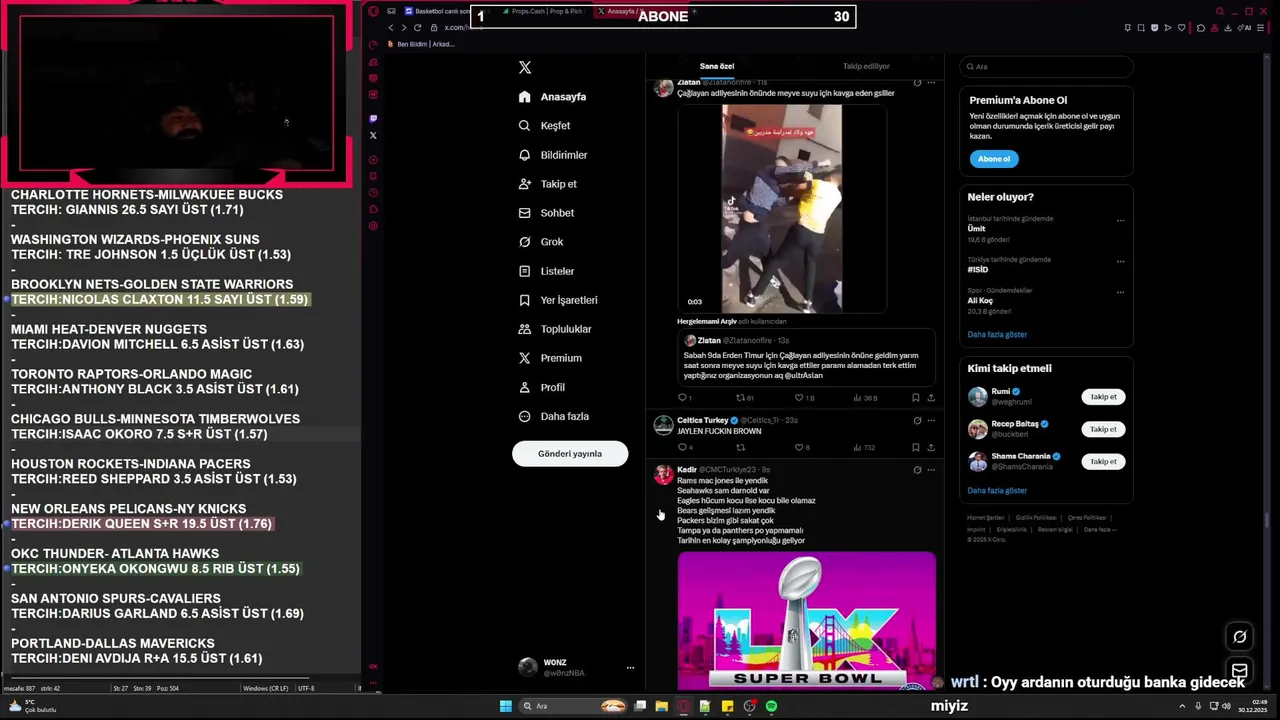Open Anasayfa in the X sidebar
This screenshot has width=1280, height=720.
[553, 97]
